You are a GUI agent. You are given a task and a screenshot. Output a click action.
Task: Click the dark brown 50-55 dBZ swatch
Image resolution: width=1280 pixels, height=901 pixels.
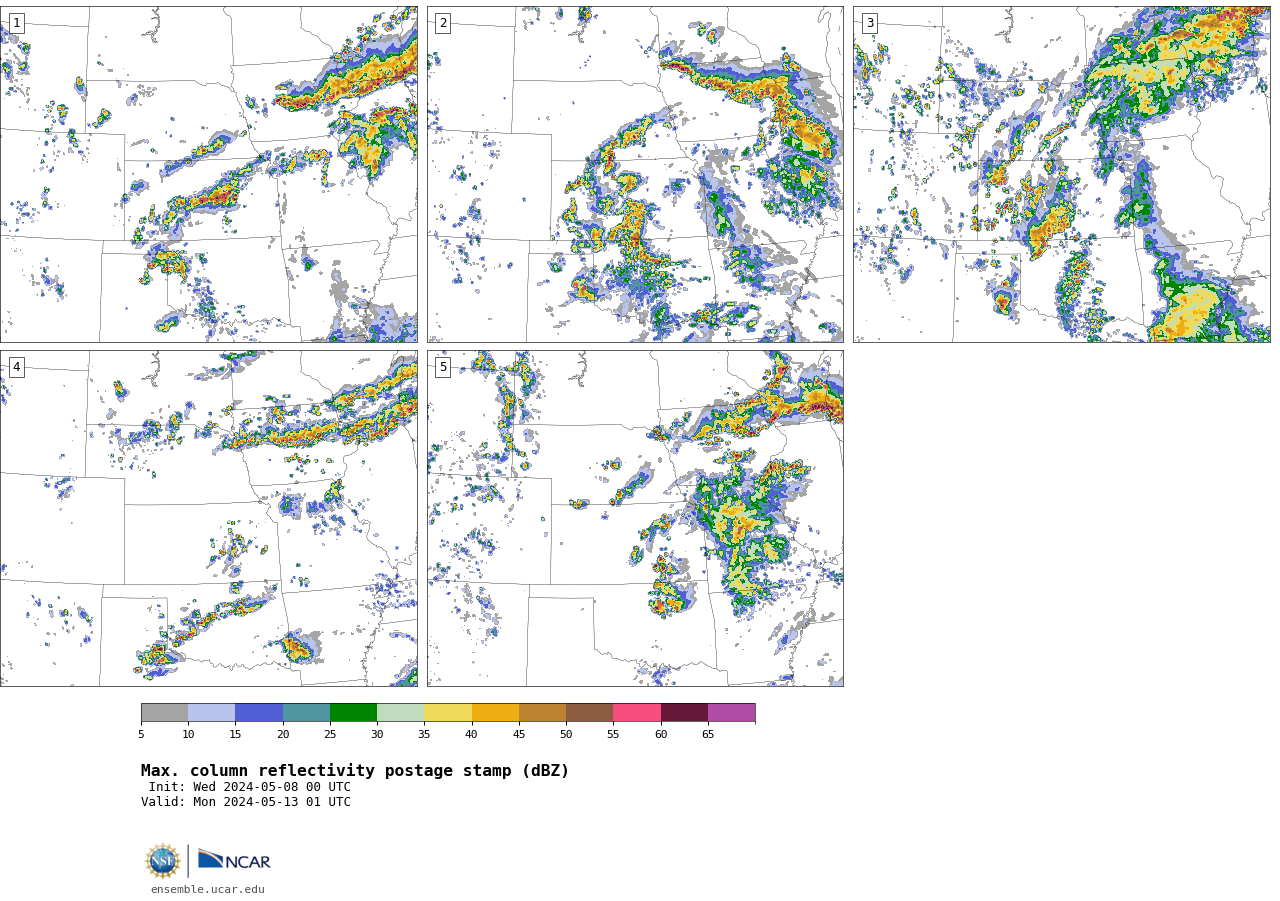click(589, 713)
